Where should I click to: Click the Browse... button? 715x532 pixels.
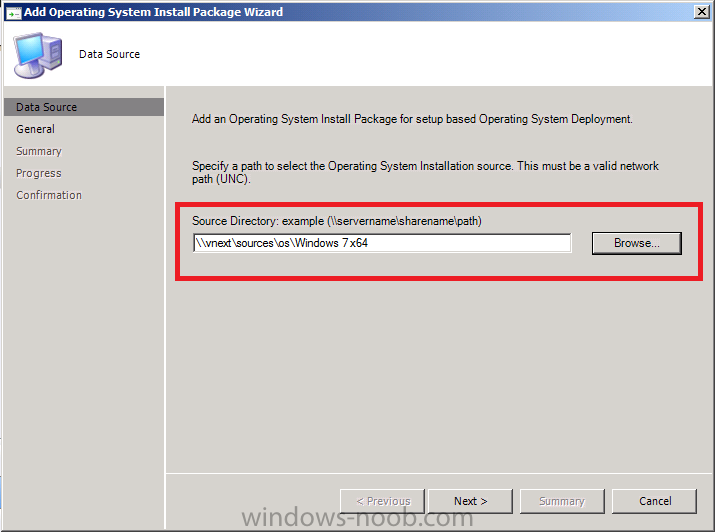(x=637, y=243)
